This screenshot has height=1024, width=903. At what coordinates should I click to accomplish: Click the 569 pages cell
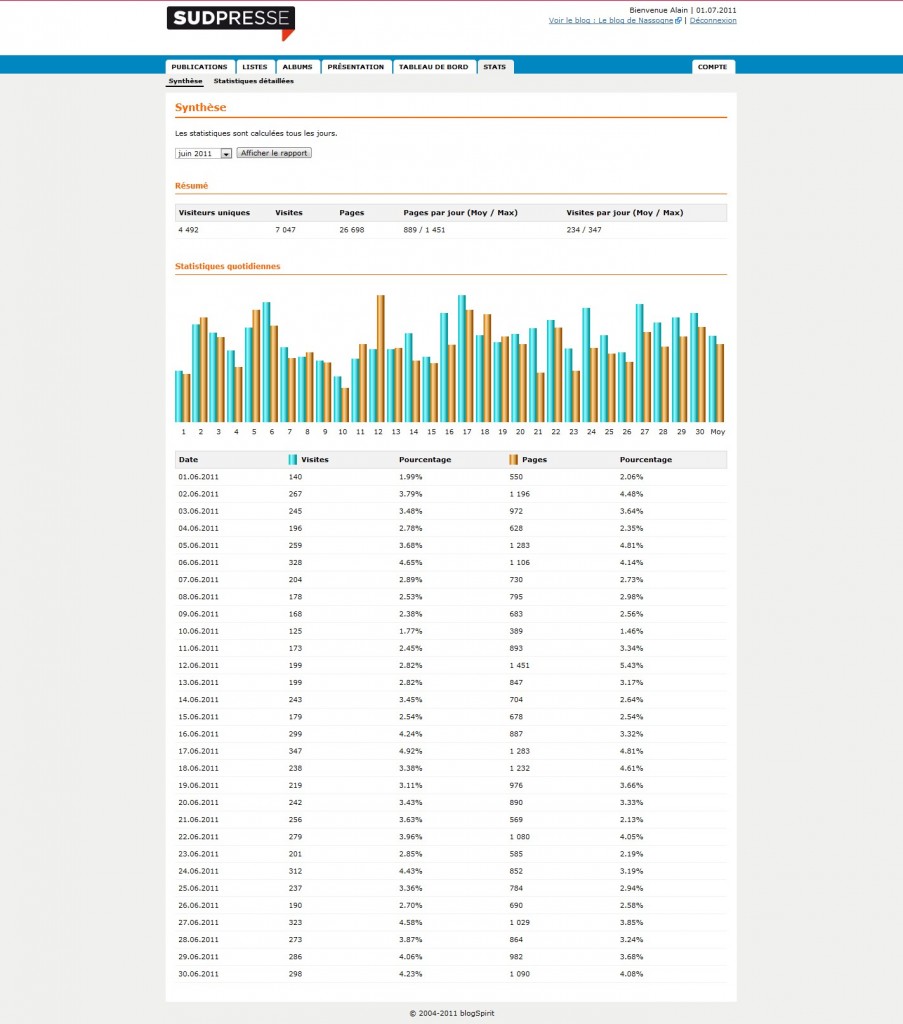coord(516,820)
